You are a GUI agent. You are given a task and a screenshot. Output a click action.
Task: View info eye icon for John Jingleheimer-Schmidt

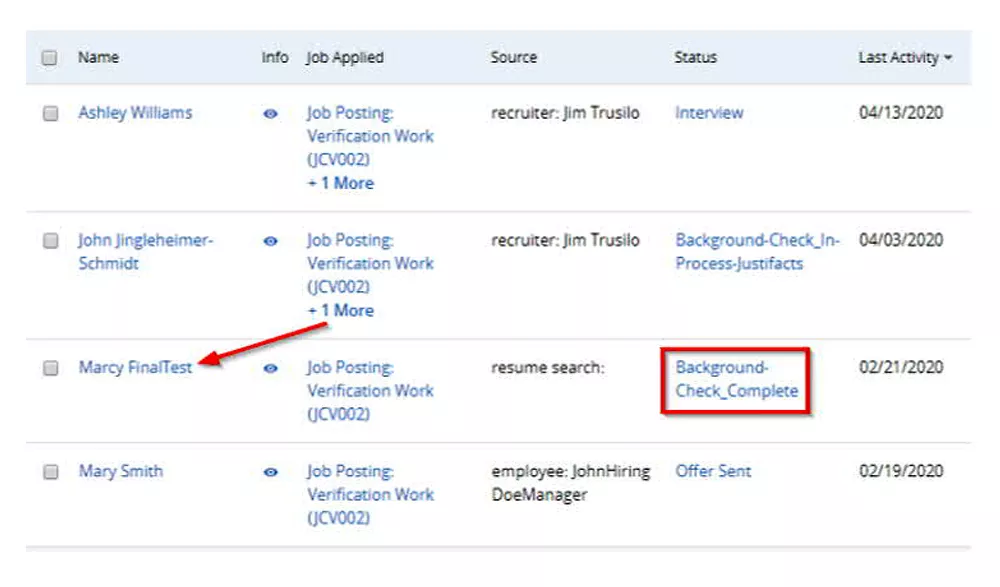tap(270, 241)
